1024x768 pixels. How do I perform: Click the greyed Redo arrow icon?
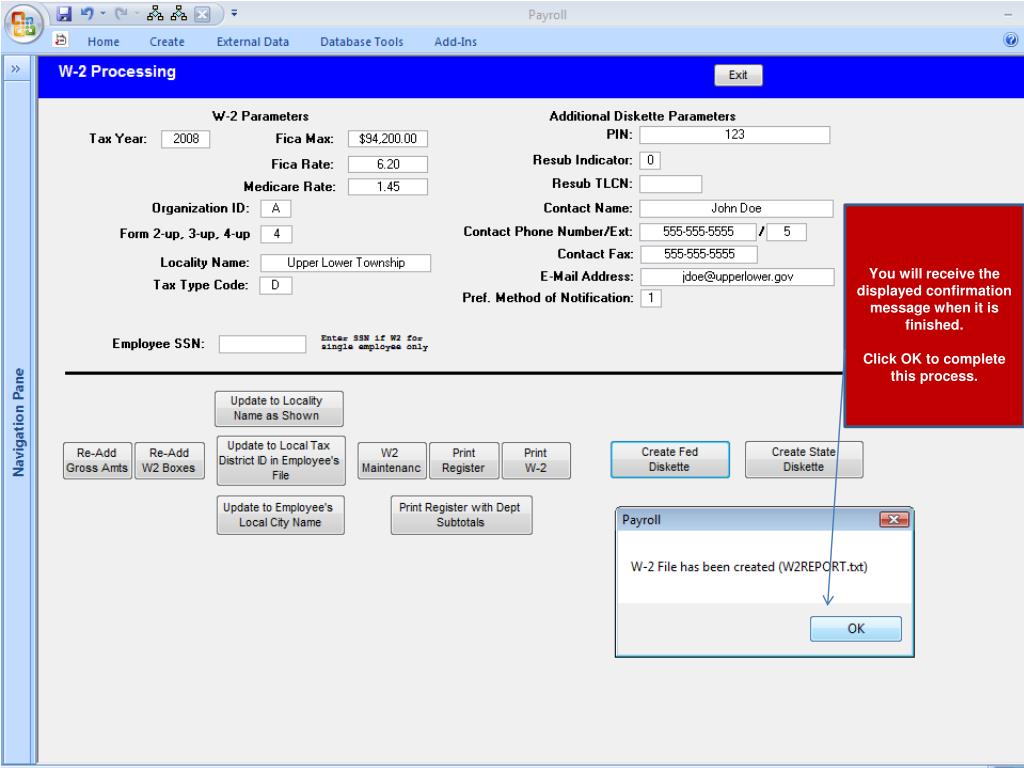point(121,14)
